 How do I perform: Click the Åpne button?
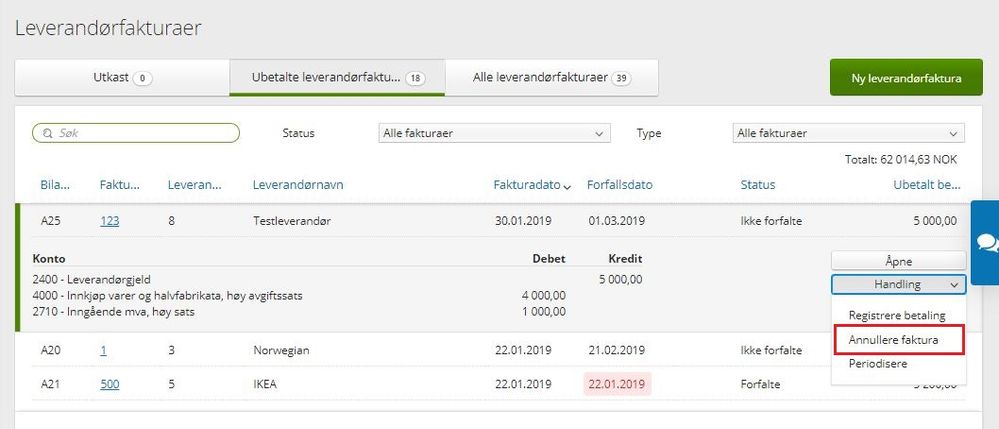pos(898,260)
